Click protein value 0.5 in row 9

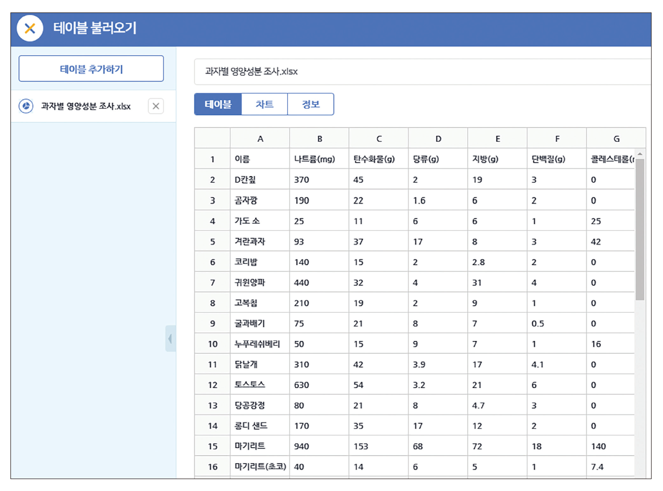click(x=557, y=324)
